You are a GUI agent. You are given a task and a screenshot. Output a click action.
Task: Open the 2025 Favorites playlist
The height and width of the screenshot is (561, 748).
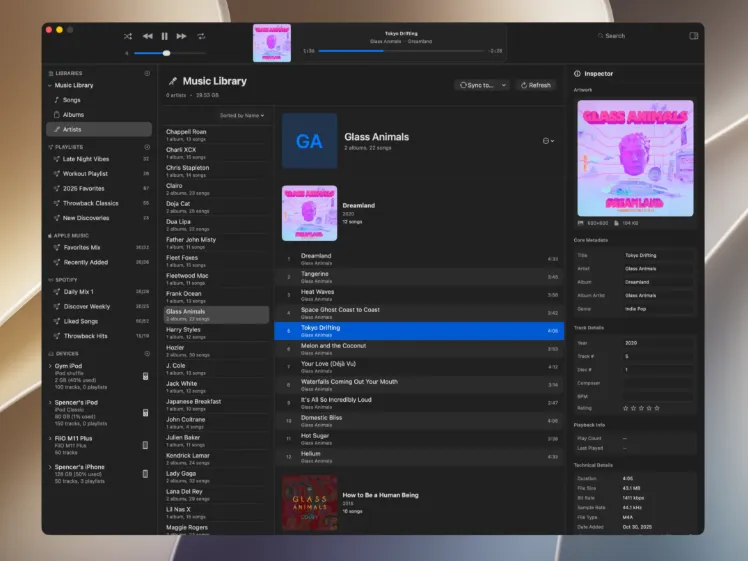(99, 188)
